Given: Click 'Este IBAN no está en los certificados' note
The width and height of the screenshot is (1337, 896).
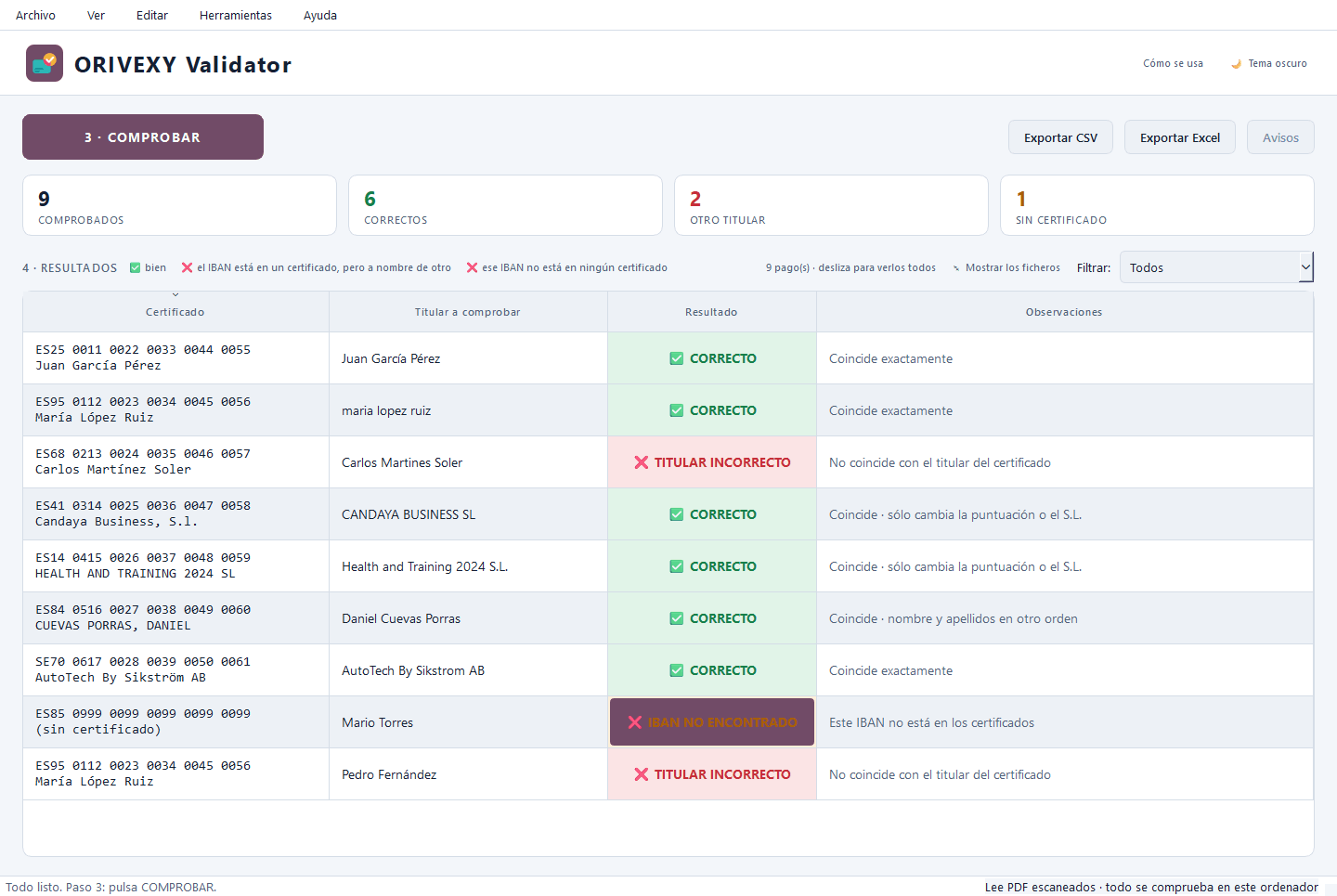Looking at the screenshot, I should tap(931, 722).
